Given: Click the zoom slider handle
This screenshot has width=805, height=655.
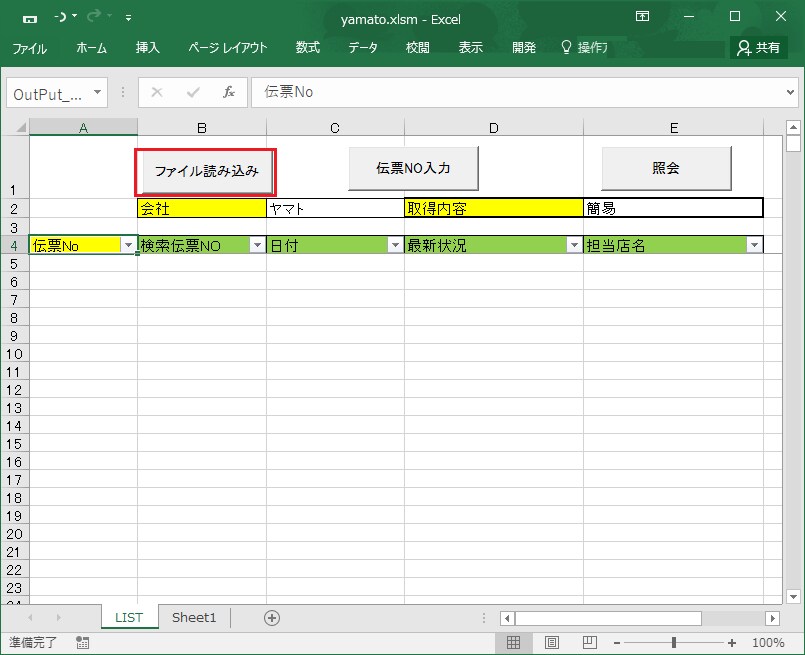Looking at the screenshot, I should tap(674, 642).
